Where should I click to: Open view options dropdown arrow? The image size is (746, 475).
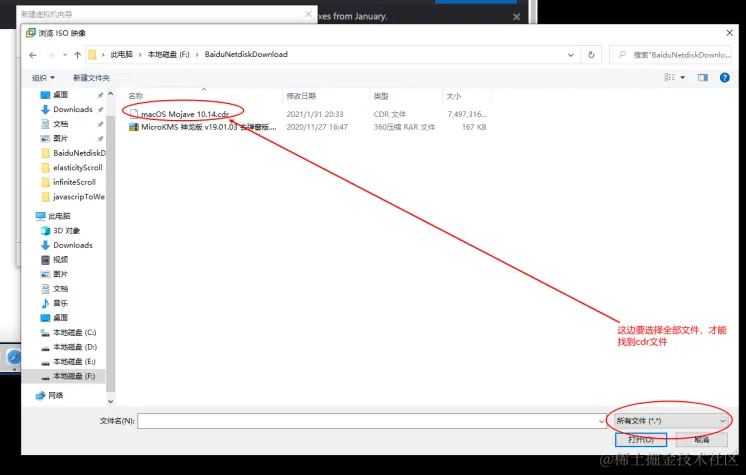[683, 78]
